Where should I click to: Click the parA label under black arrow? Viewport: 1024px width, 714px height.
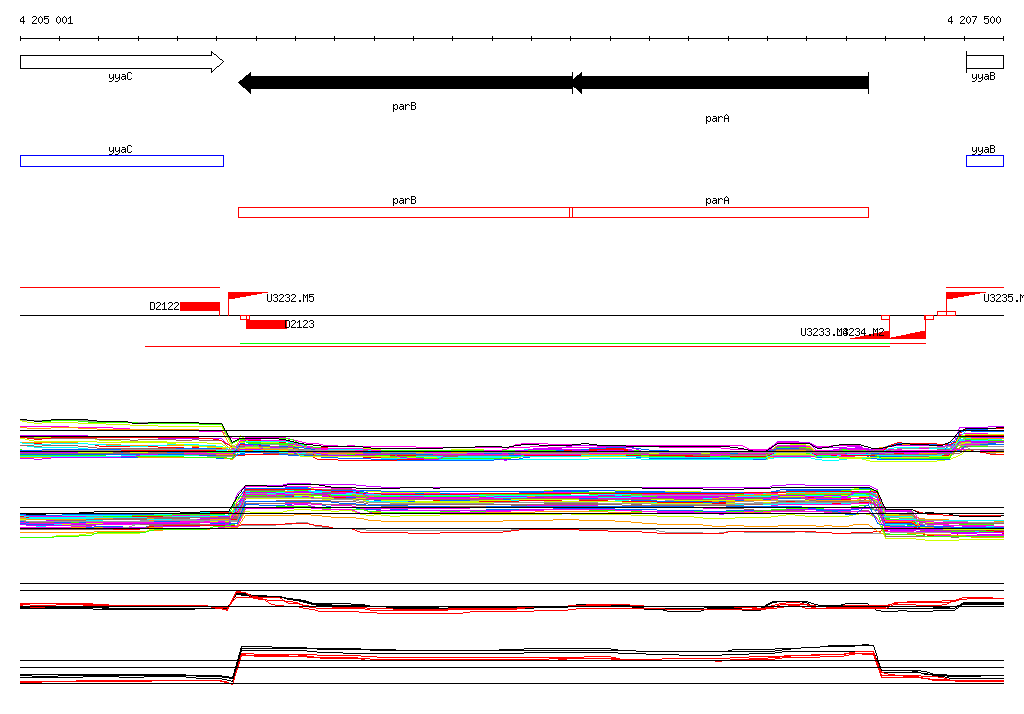pos(717,118)
